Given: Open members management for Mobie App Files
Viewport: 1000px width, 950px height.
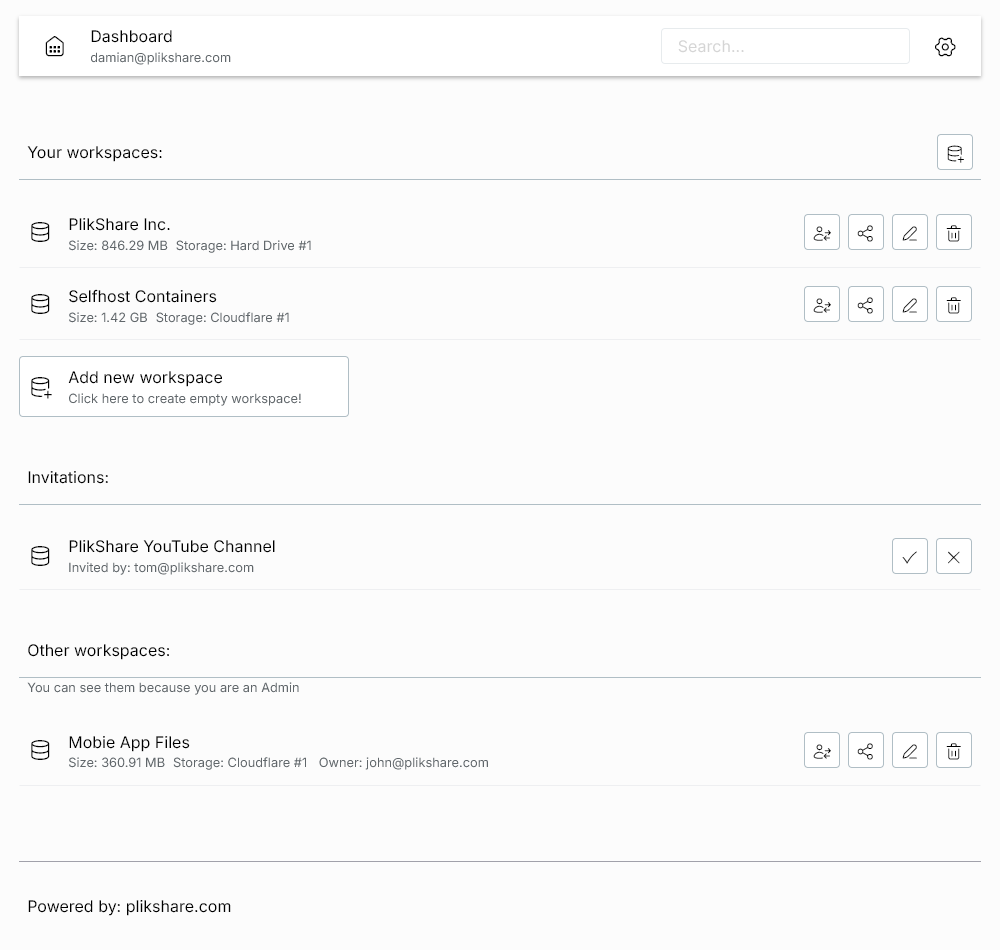Looking at the screenshot, I should click(822, 750).
